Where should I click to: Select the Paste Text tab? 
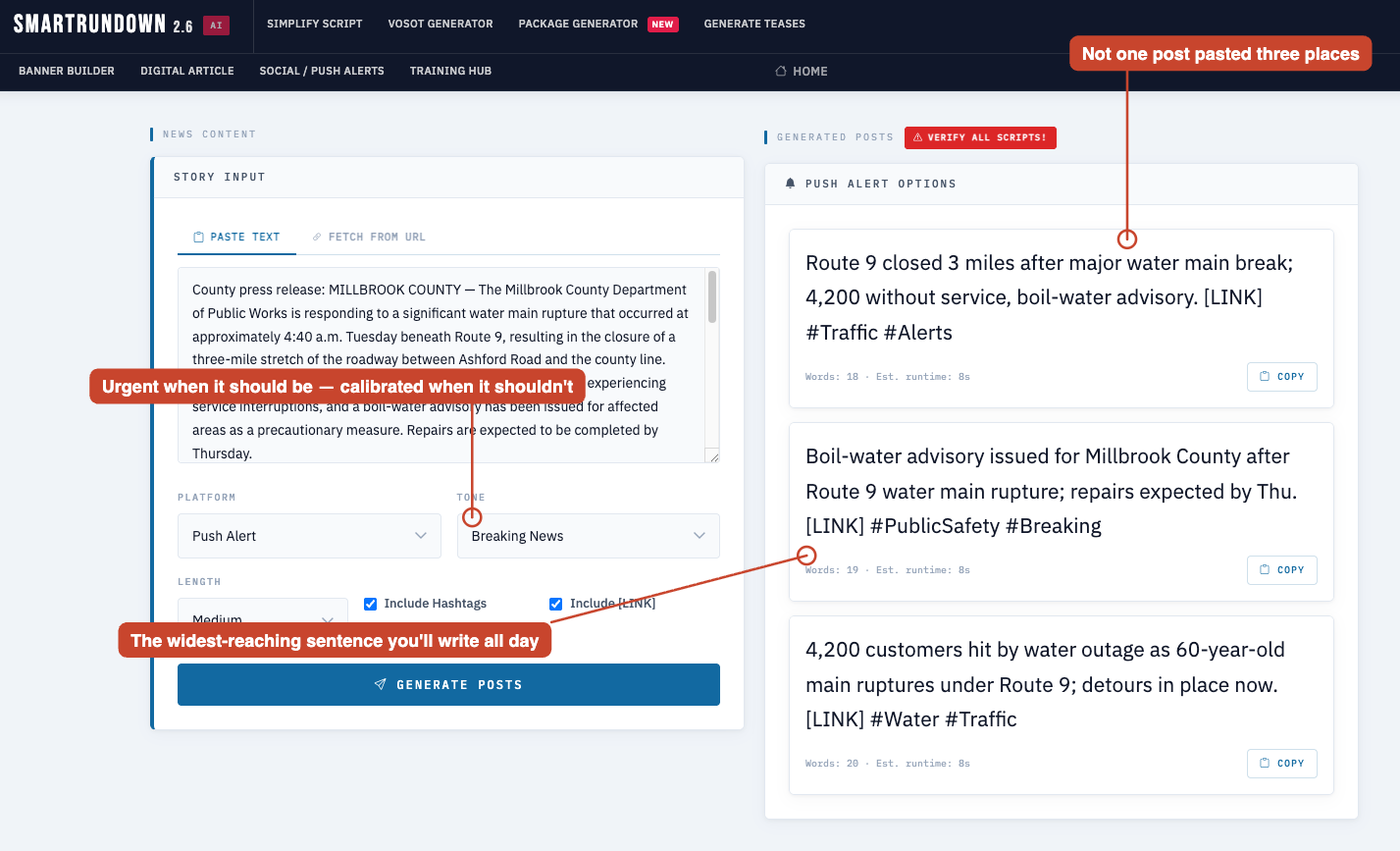click(236, 237)
